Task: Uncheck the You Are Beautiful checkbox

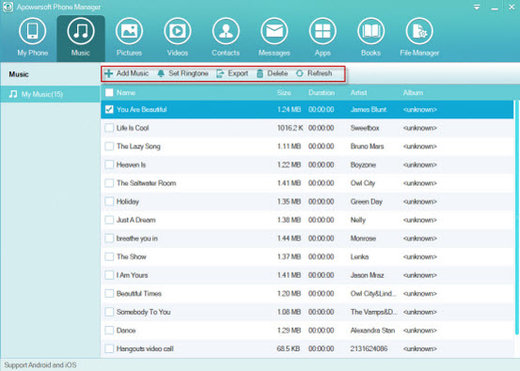Action: (x=109, y=109)
